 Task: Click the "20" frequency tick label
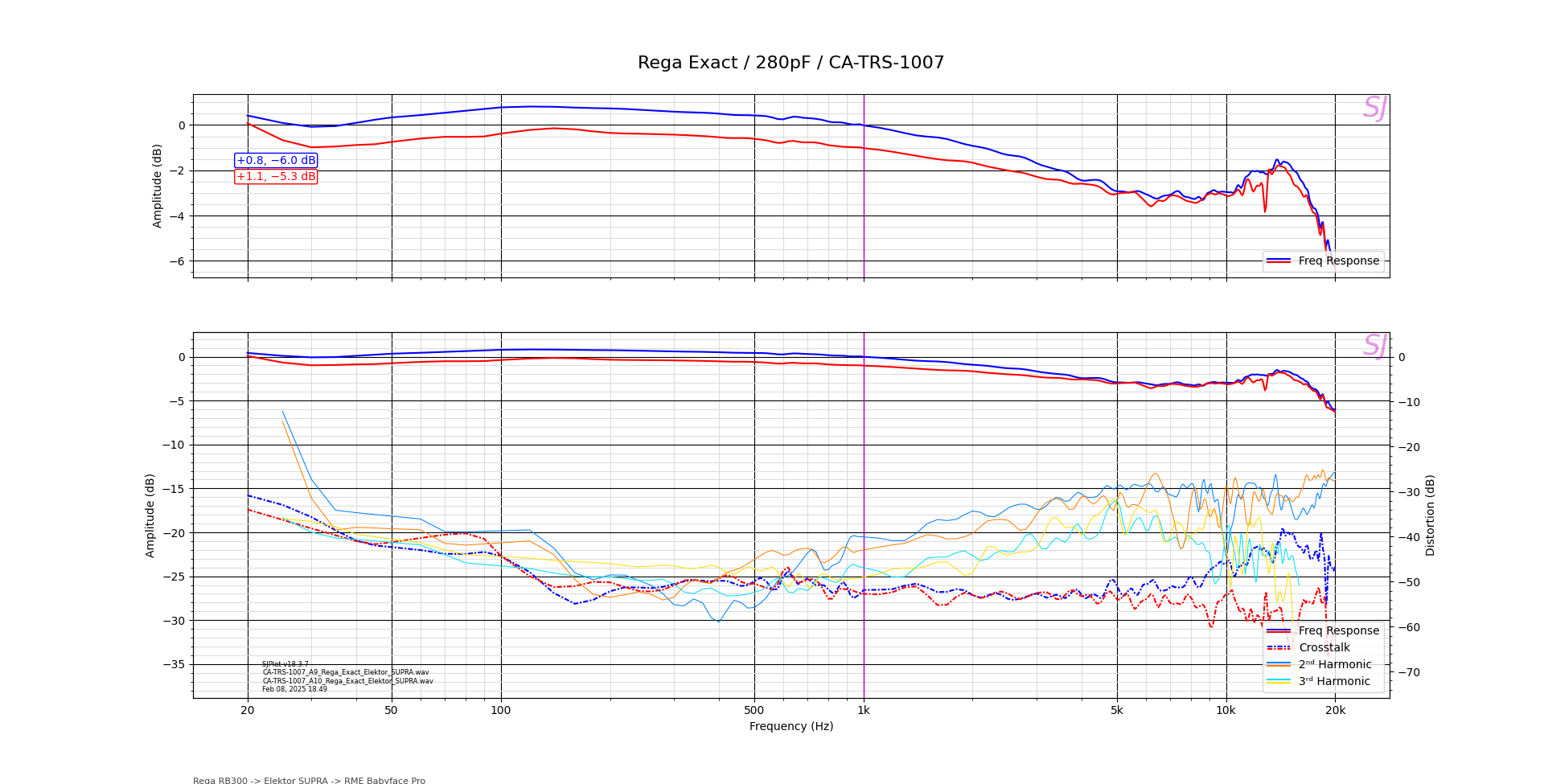click(x=248, y=710)
